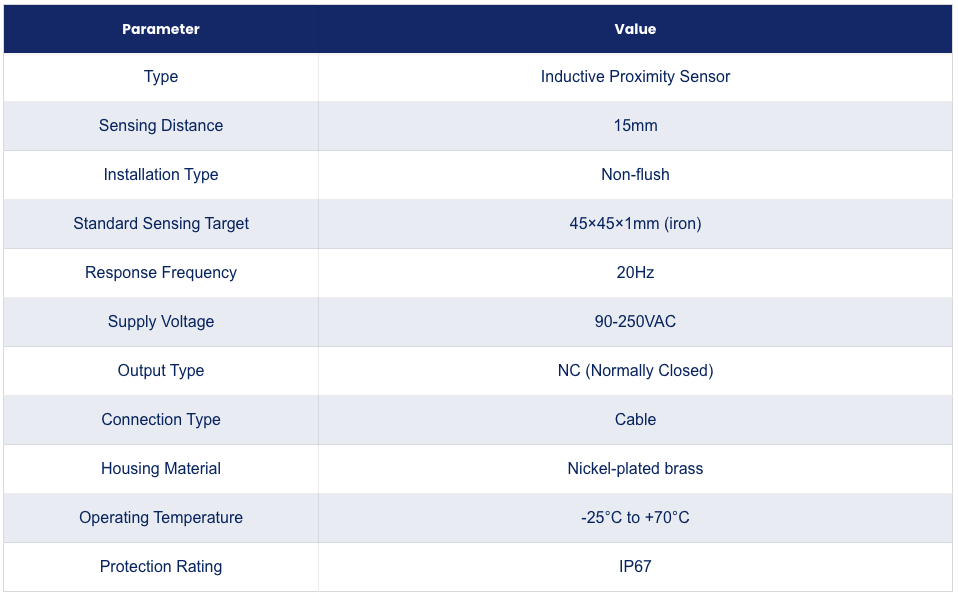The image size is (958, 598).
Task: Click the Value column header
Action: (635, 29)
